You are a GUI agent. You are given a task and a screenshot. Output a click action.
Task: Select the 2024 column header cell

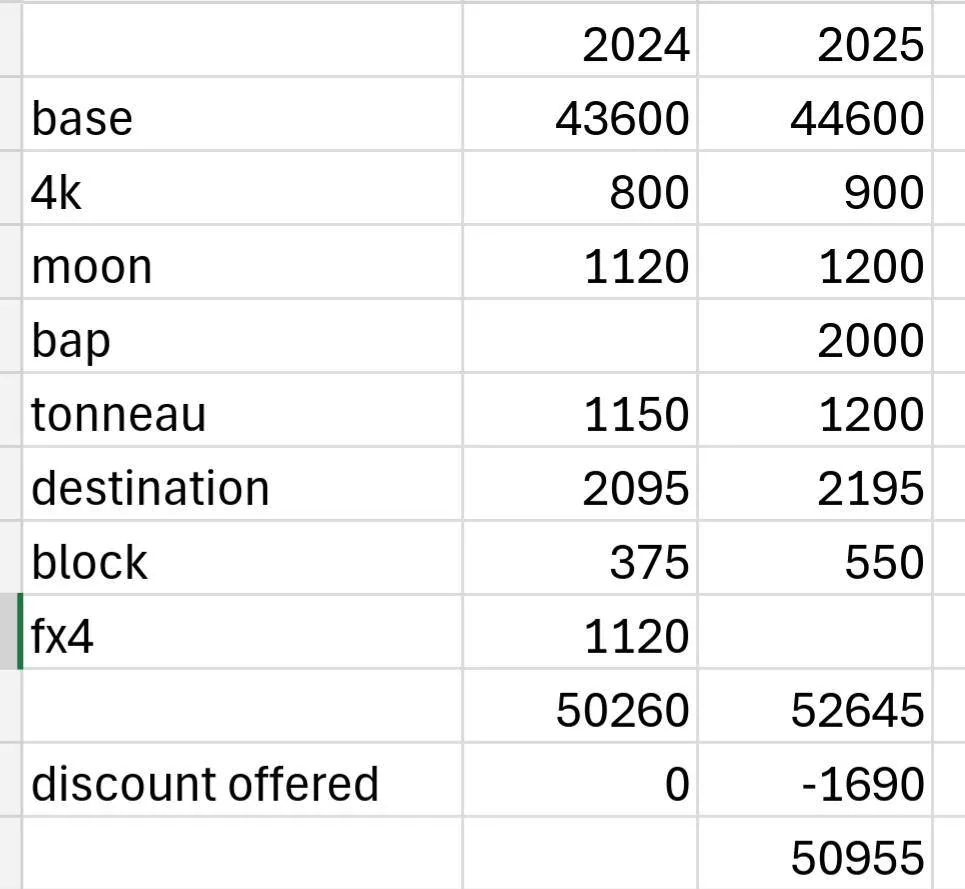point(580,40)
